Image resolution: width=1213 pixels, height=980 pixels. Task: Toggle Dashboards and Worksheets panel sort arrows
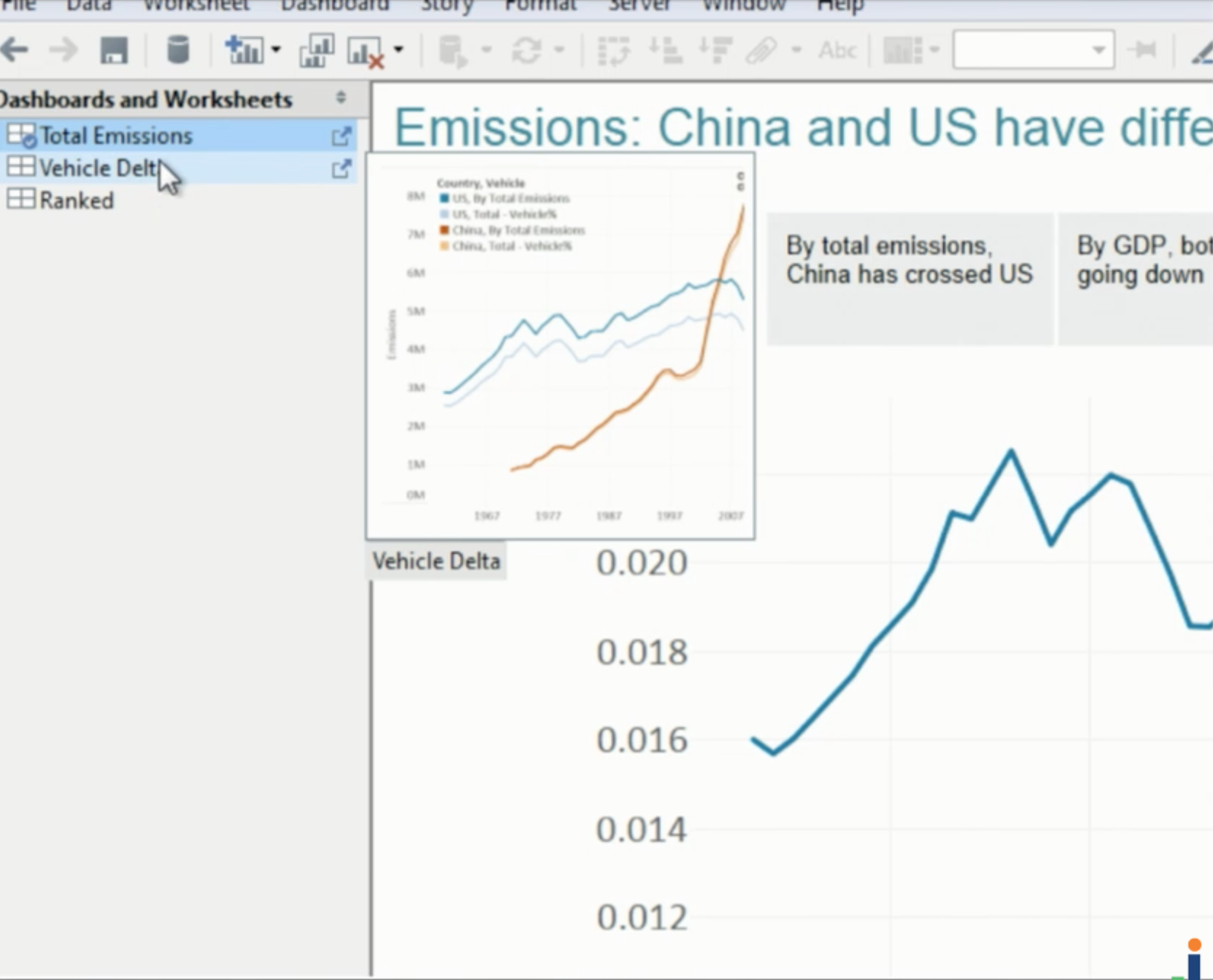click(x=341, y=98)
